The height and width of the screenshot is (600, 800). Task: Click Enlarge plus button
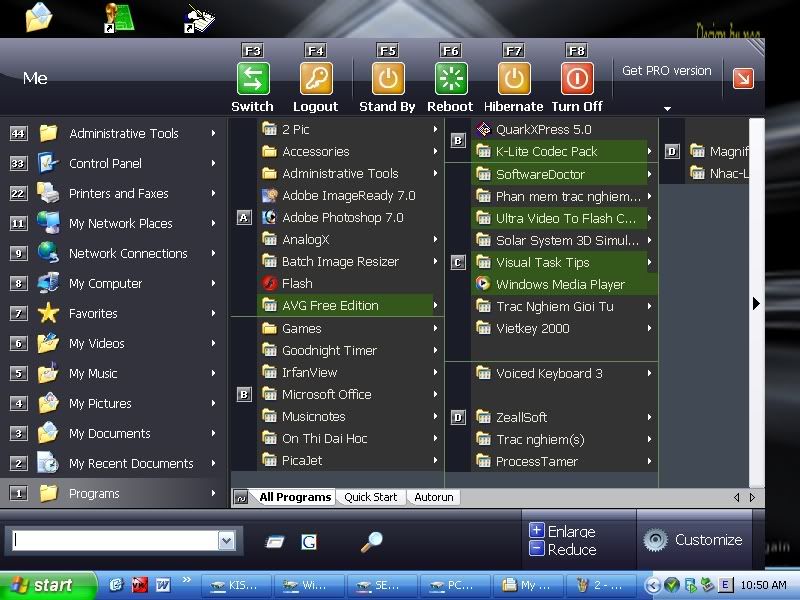point(537,531)
